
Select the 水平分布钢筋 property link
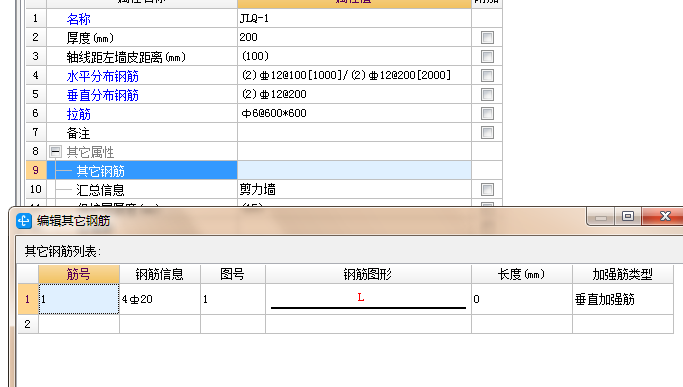click(102, 76)
